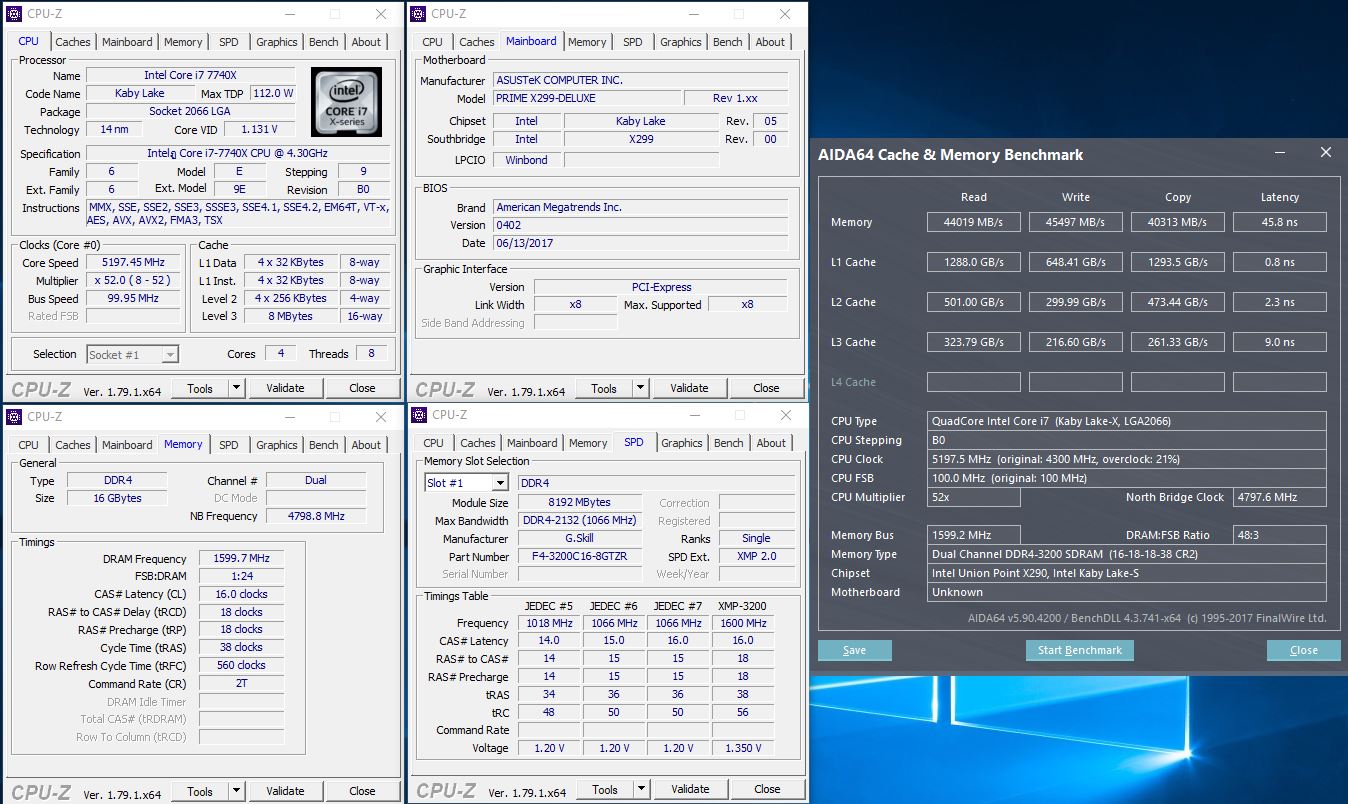The width and height of the screenshot is (1348, 804).
Task: Click Start Benchmark in AIDA64
Action: (1079, 650)
